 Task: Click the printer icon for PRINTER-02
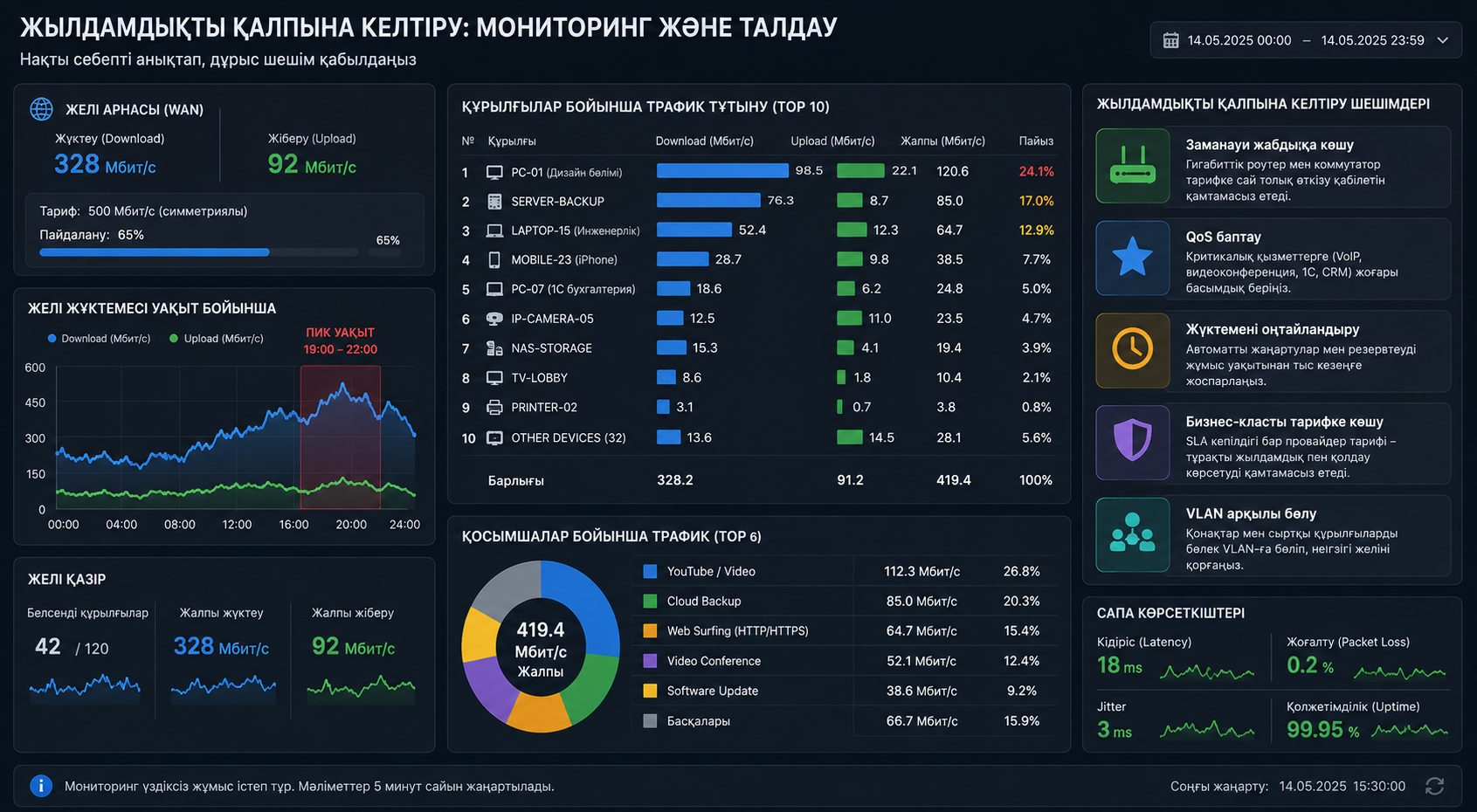494,408
